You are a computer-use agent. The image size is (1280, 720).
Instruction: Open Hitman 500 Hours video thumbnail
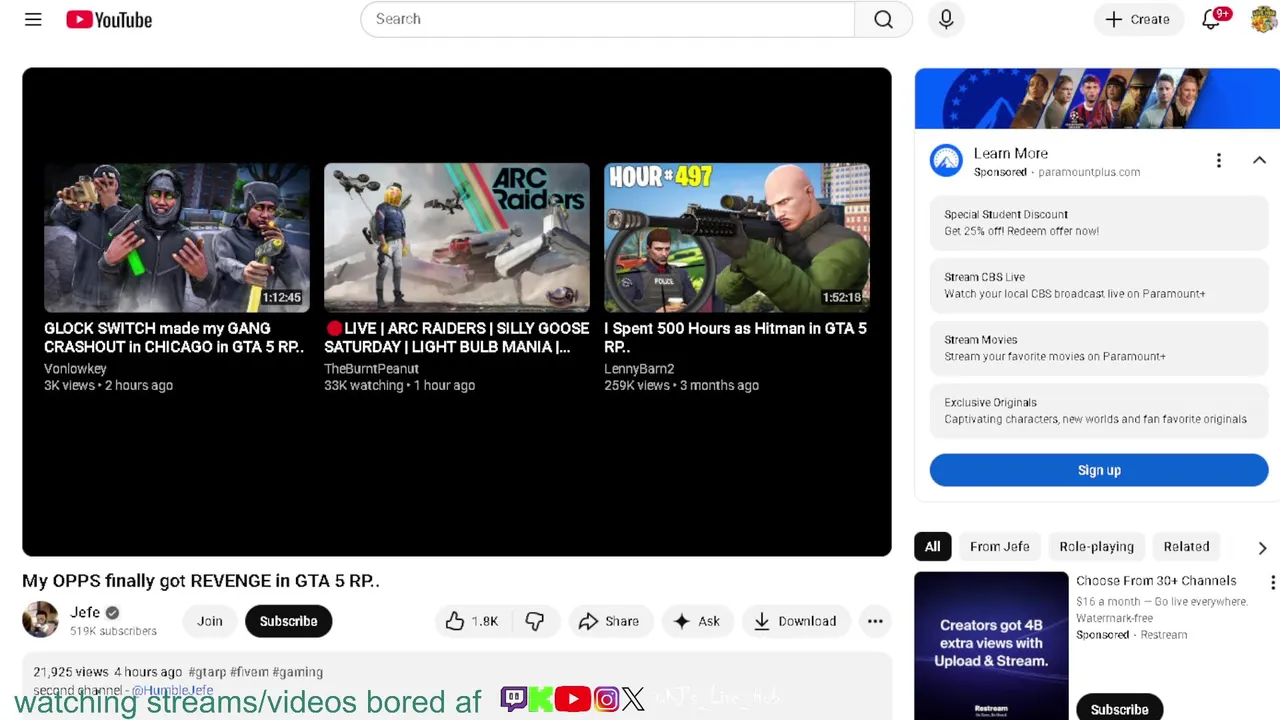point(737,238)
